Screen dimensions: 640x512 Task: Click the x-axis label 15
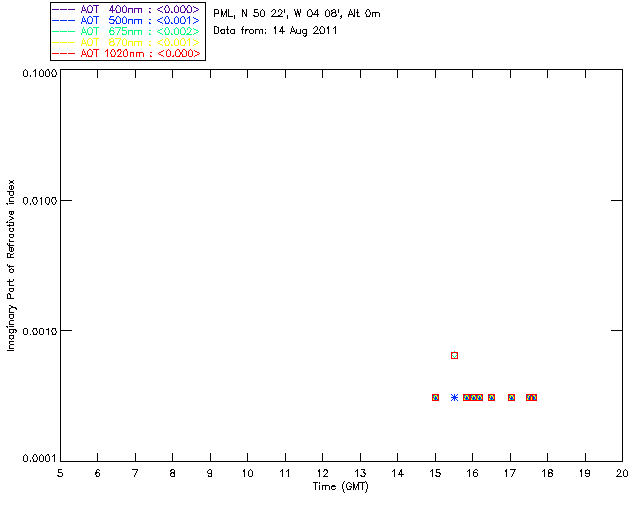coord(435,473)
